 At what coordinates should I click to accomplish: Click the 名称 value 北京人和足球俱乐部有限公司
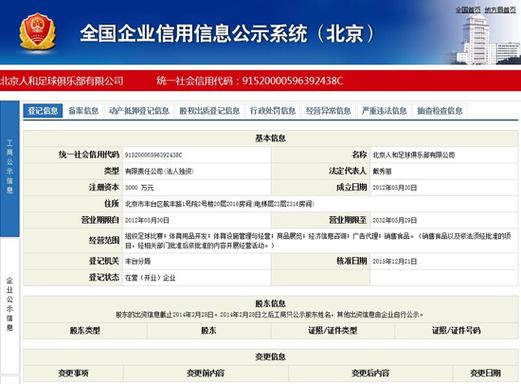(x=414, y=155)
